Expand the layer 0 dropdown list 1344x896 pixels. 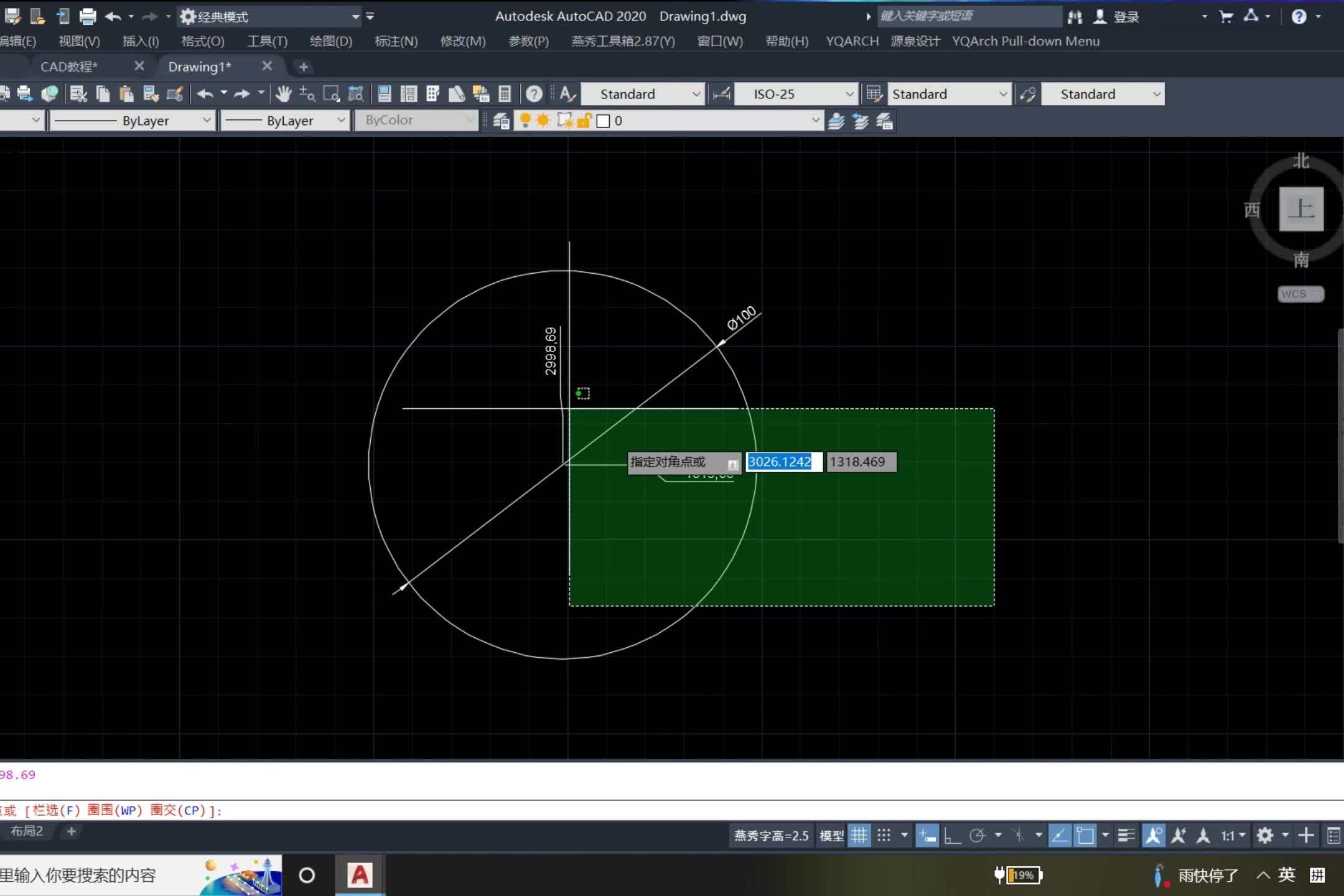coord(815,120)
